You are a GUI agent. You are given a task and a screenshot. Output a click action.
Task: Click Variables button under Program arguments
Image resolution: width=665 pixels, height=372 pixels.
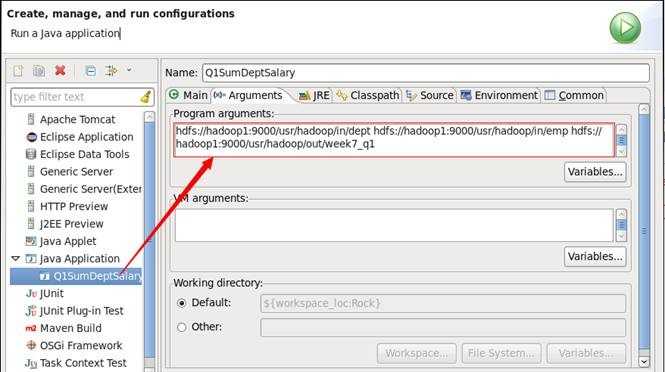(595, 172)
